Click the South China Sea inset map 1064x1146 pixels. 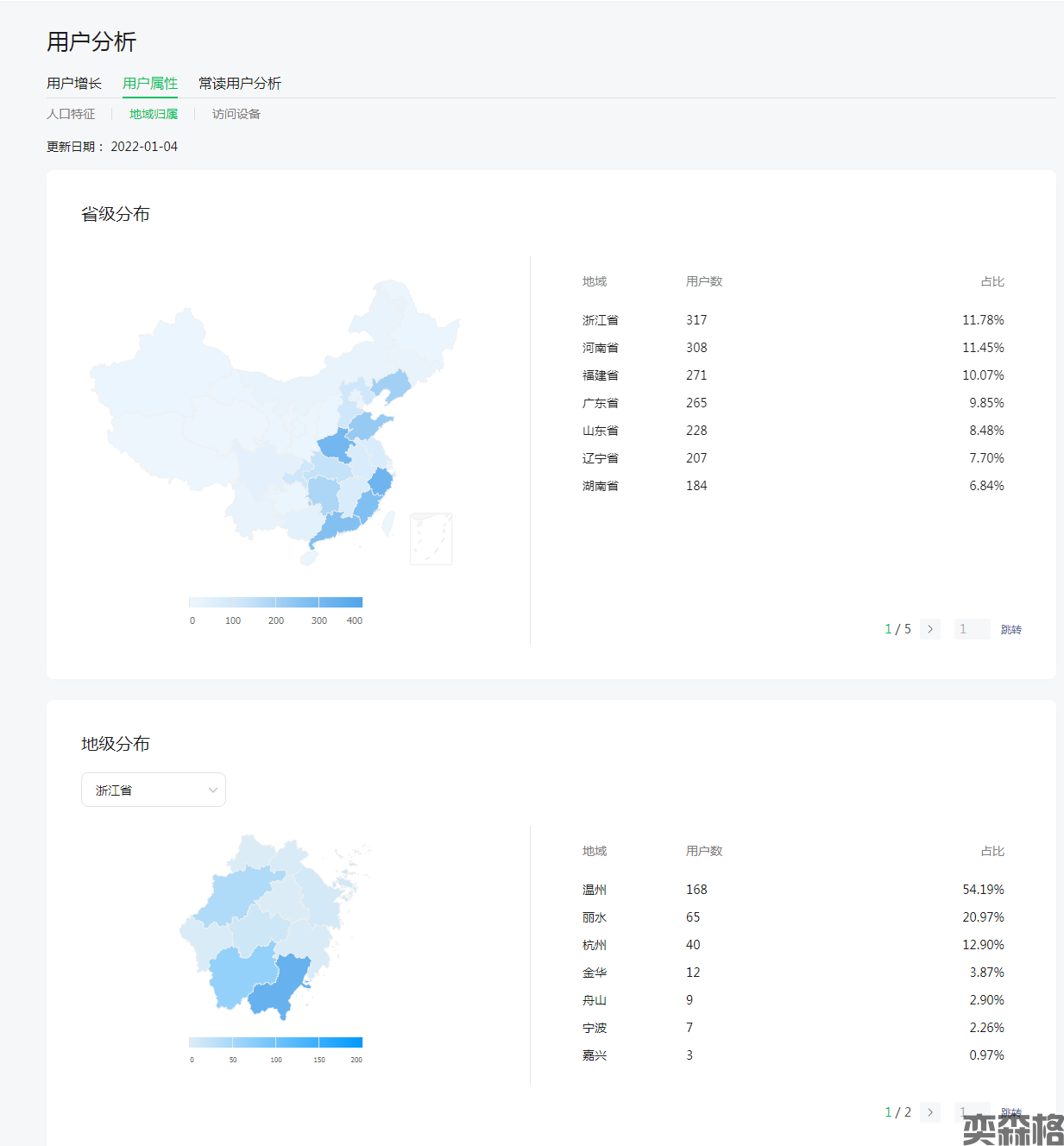click(x=431, y=538)
